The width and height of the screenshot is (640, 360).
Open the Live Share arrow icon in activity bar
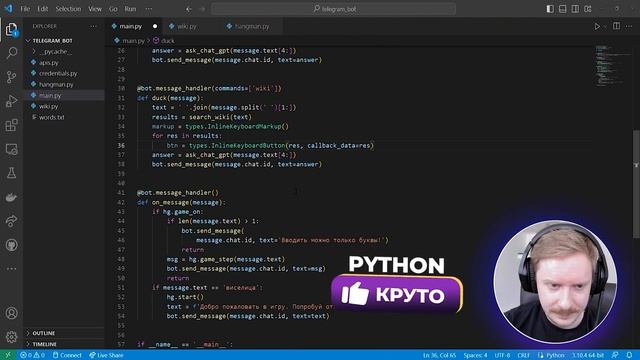coord(11,221)
